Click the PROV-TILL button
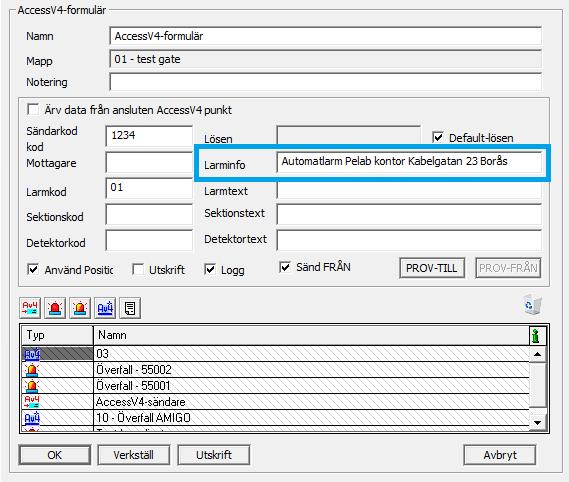Screen dimensions: 569x482 tap(432, 268)
